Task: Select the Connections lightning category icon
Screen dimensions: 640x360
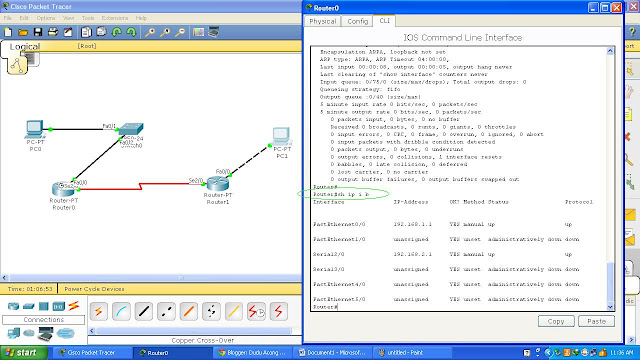Action: coord(74,306)
